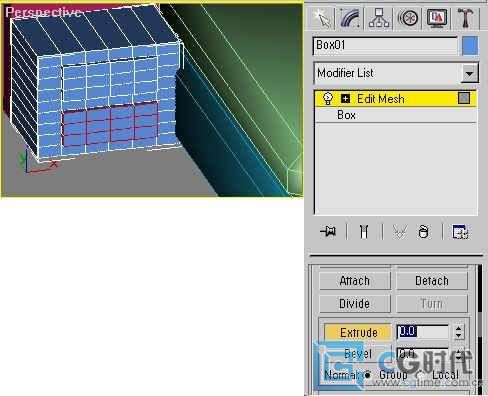This screenshot has width=488, height=396.
Task: Open the Motion panel tab
Action: pyautogui.click(x=408, y=17)
